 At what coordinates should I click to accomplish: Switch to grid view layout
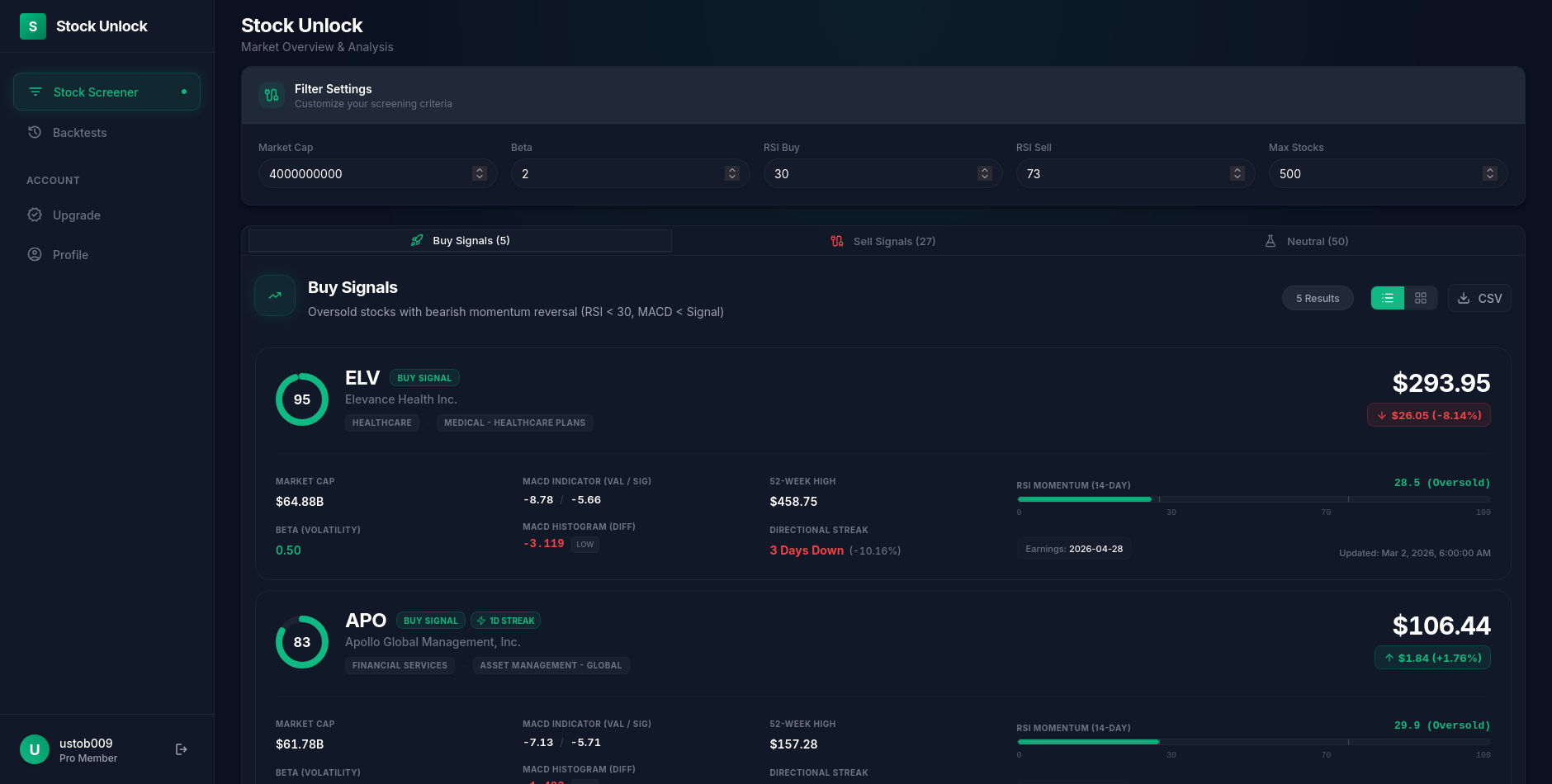1421,298
